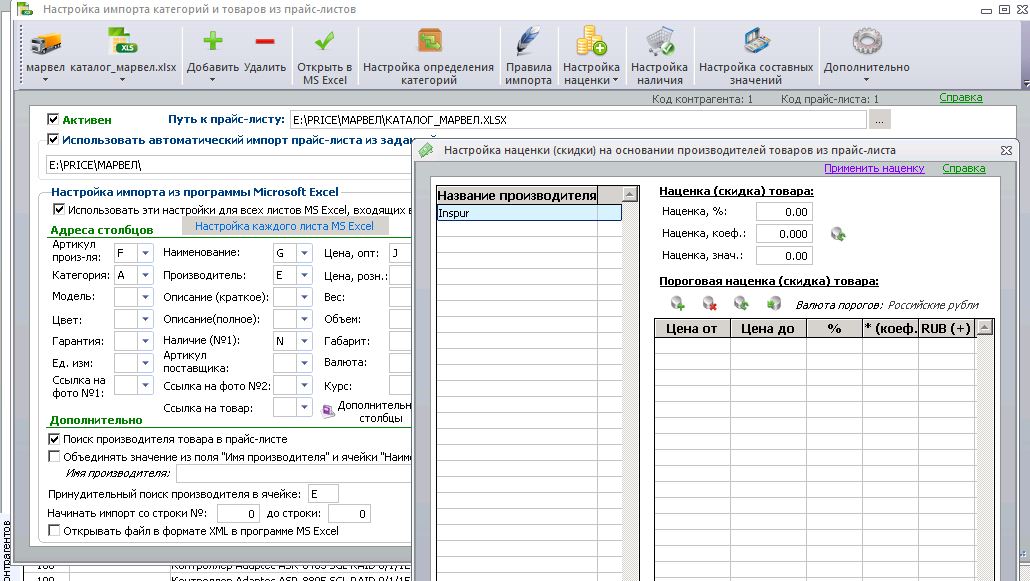Click the markup dialog title tag icon
This screenshot has width=1030, height=581.
click(426, 151)
